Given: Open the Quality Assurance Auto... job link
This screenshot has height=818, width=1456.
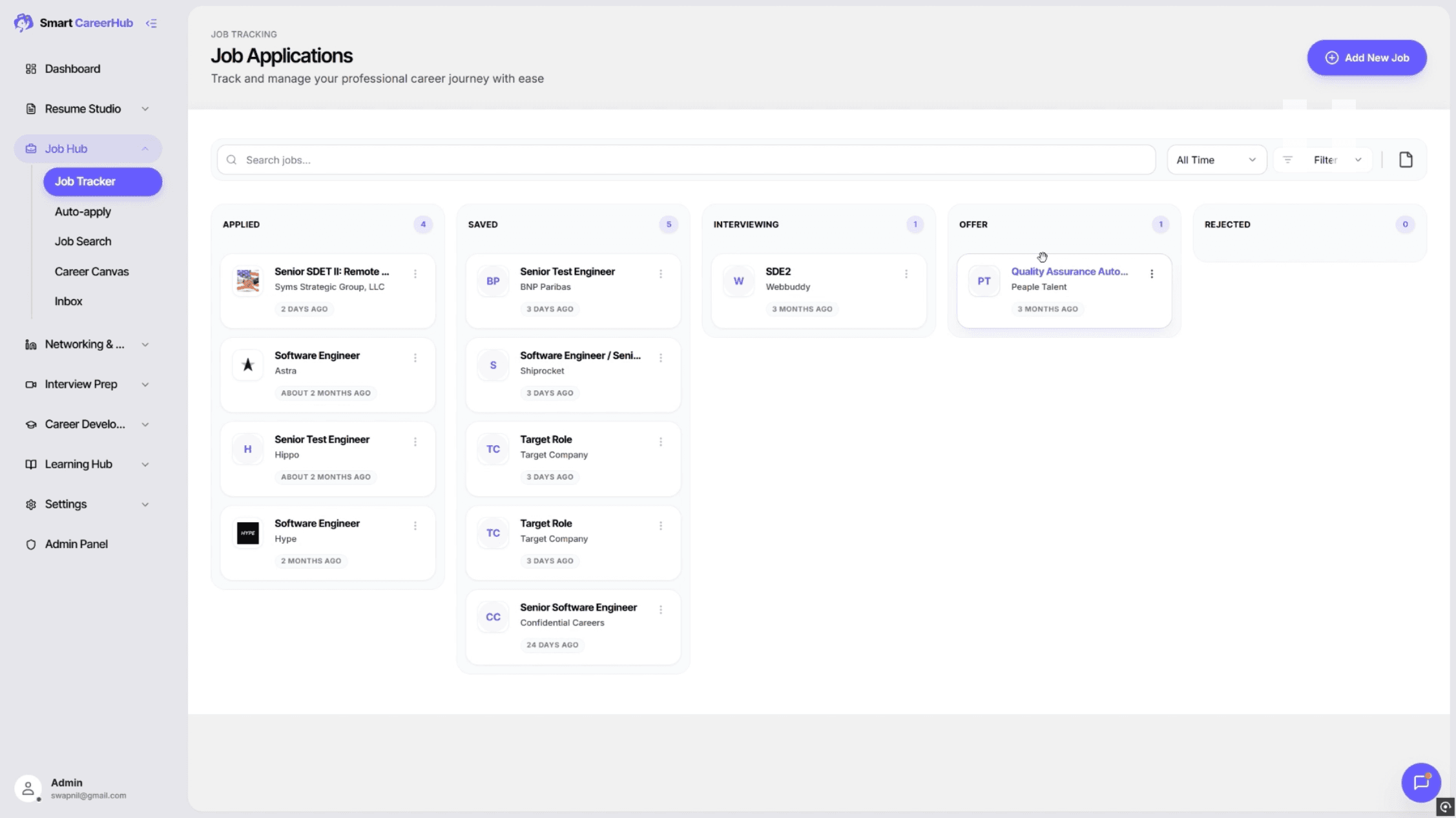Looking at the screenshot, I should point(1069,271).
